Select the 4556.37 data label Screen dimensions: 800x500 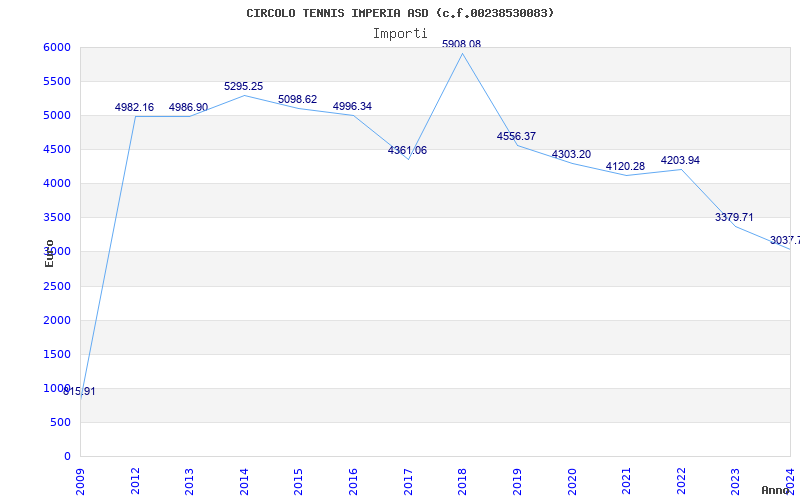coord(516,136)
